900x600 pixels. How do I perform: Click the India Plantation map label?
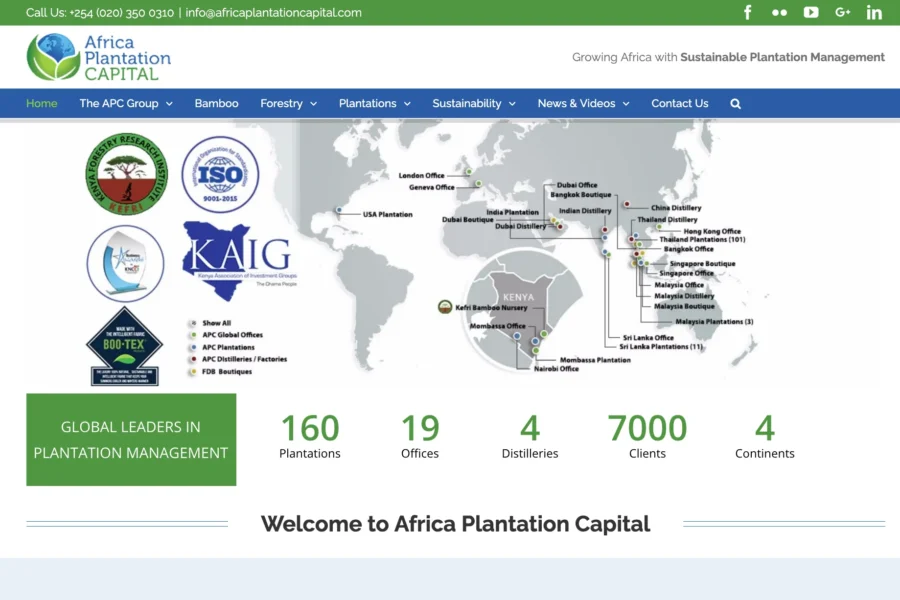513,212
